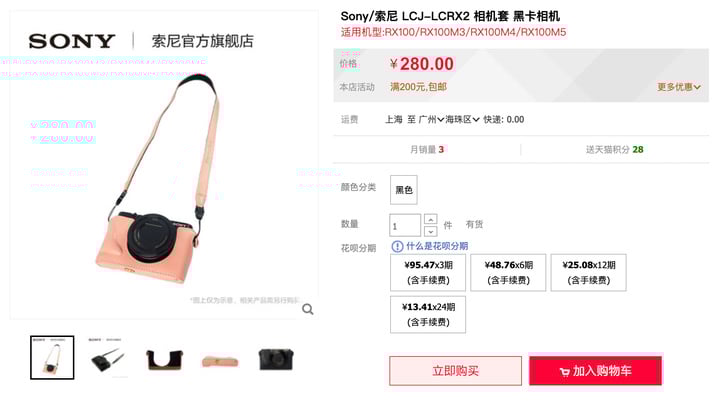Select the black open case thumbnail
This screenshot has height=401, width=720.
tap(164, 360)
